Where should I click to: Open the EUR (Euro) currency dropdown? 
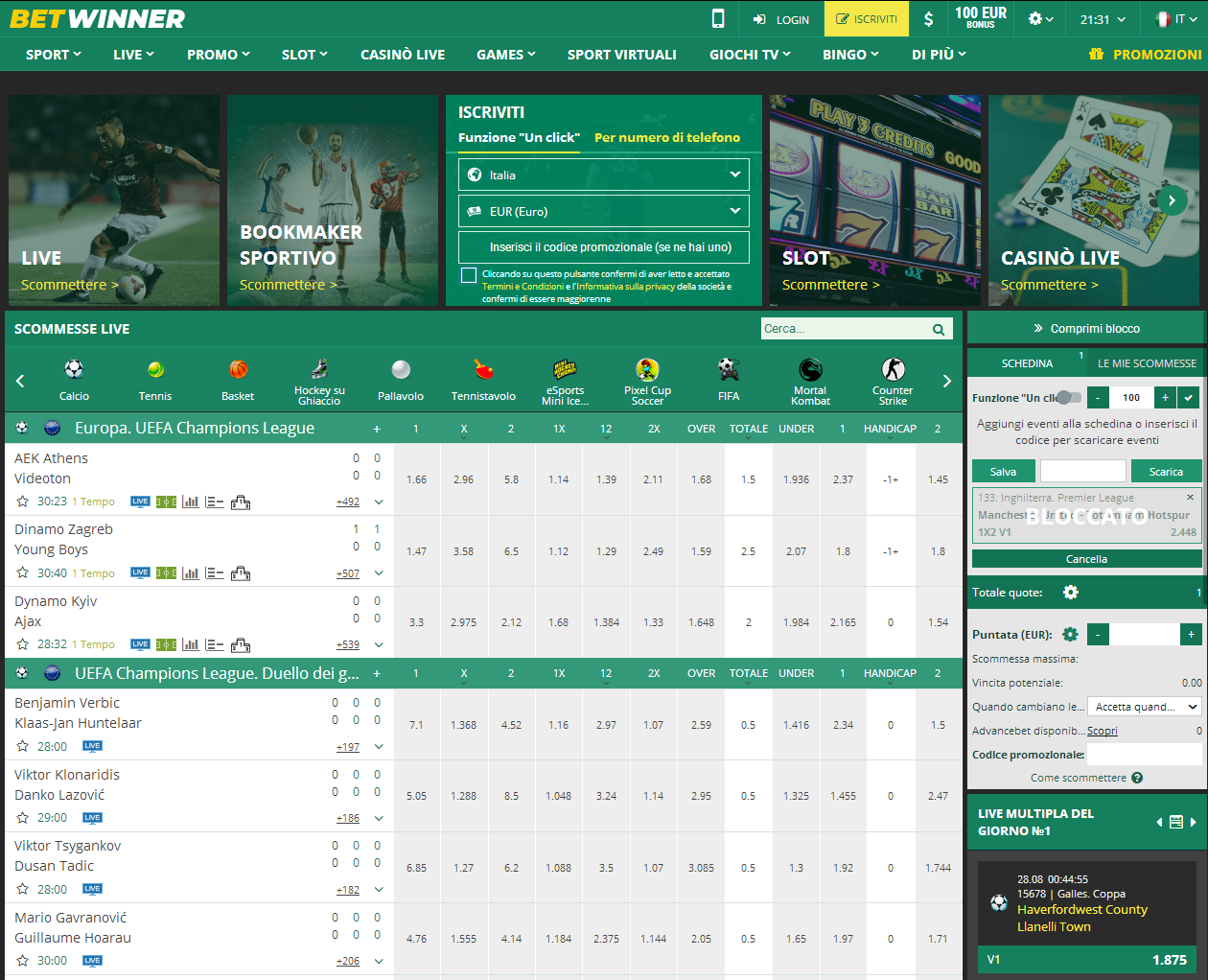point(604,211)
